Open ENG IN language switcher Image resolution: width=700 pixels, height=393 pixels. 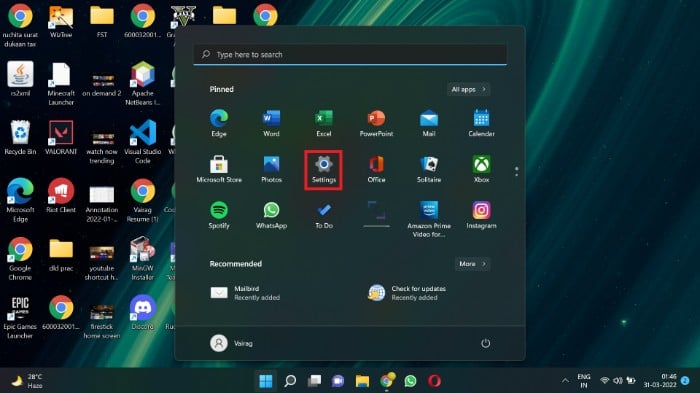[583, 381]
